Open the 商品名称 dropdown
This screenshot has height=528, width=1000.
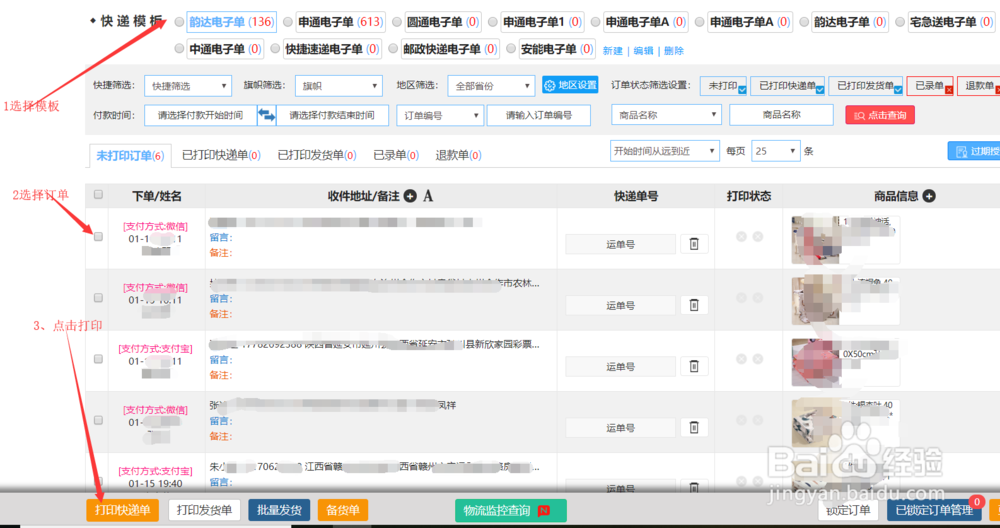pyautogui.click(x=666, y=115)
